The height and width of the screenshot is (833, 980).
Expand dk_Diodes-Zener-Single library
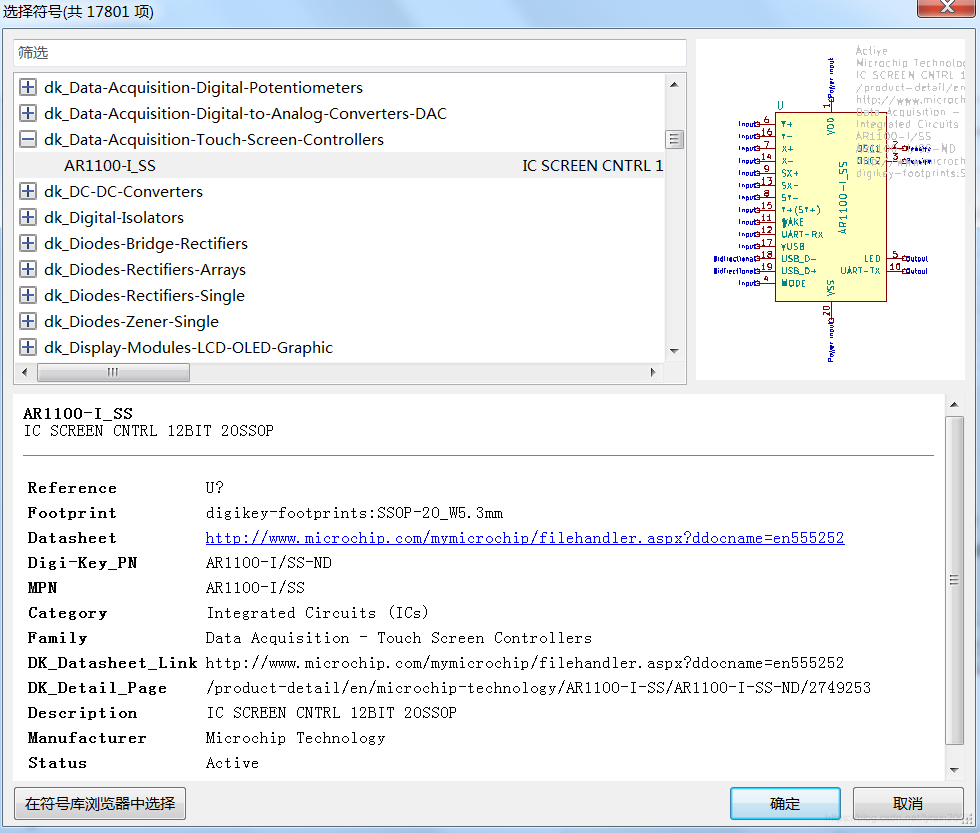[28, 321]
